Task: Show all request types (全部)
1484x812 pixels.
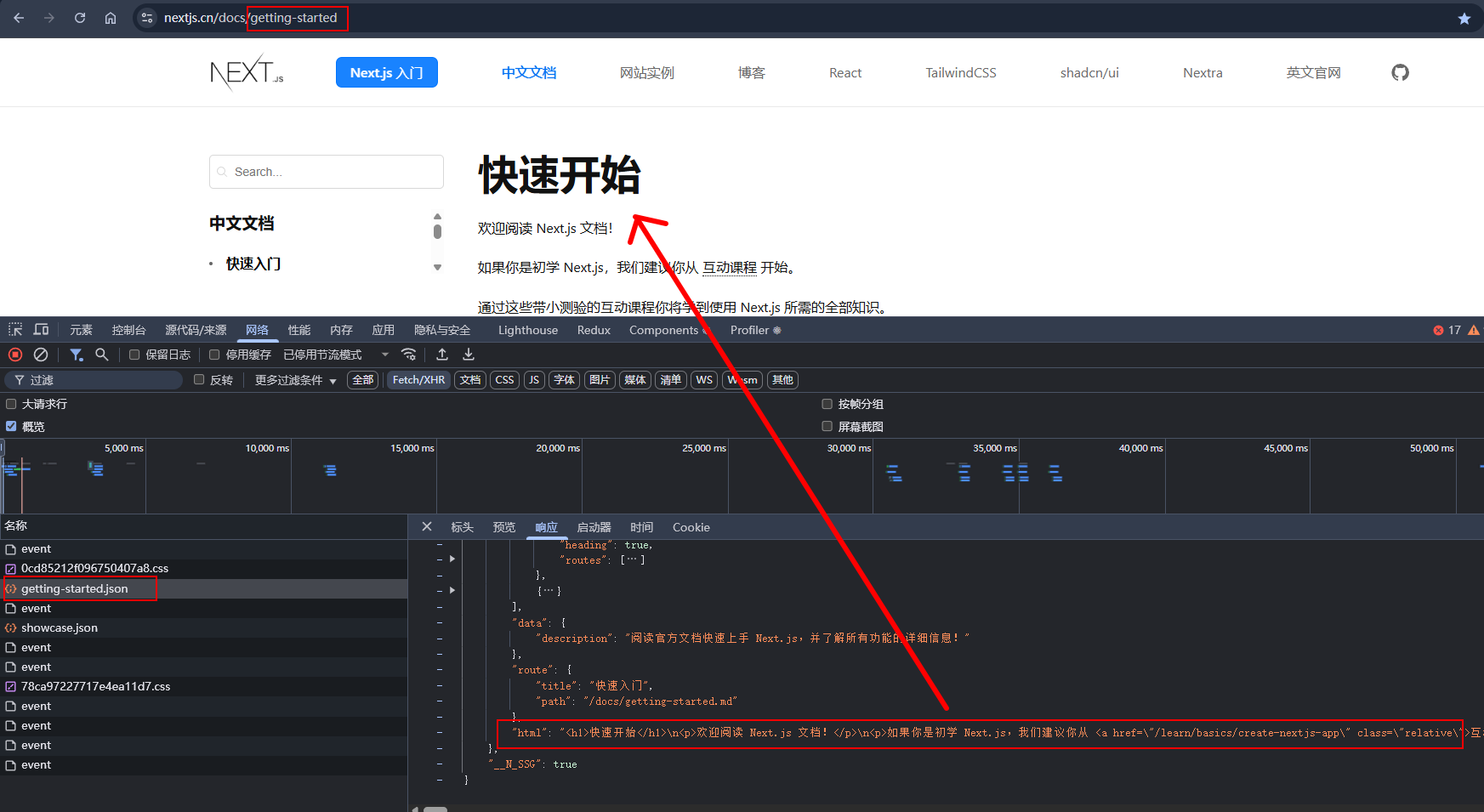Action: [x=363, y=380]
